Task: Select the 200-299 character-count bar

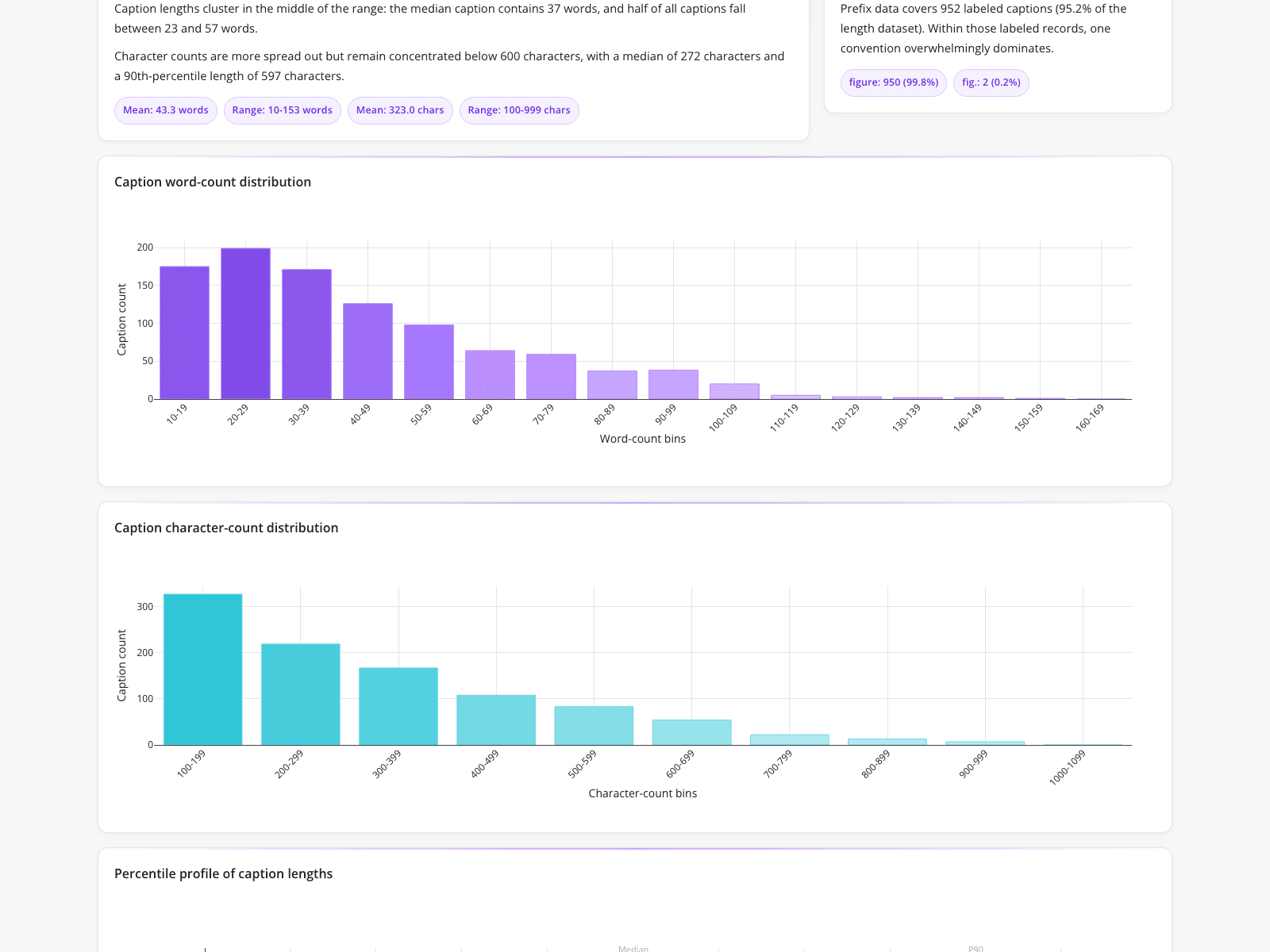Action: [x=301, y=694]
